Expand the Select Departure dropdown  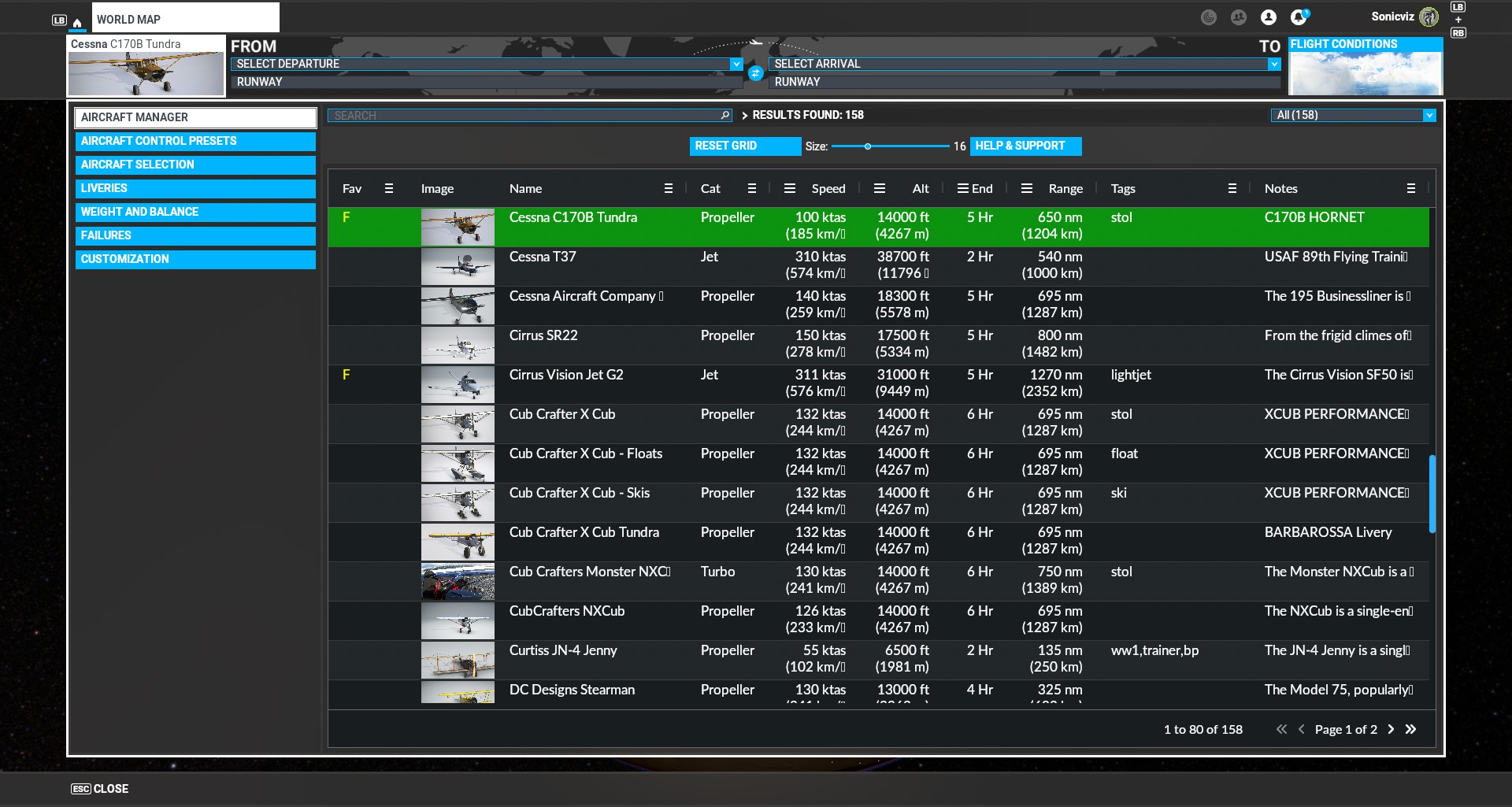736,64
